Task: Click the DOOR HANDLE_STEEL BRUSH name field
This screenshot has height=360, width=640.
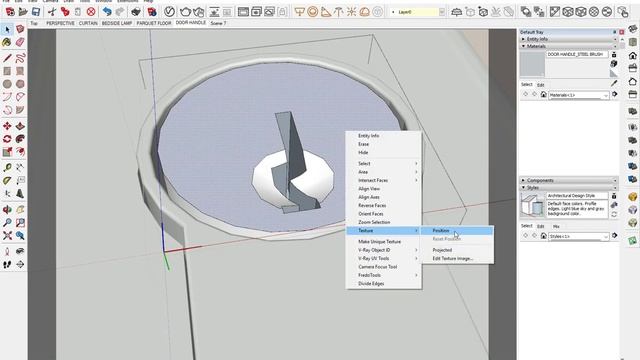Action: [577, 54]
